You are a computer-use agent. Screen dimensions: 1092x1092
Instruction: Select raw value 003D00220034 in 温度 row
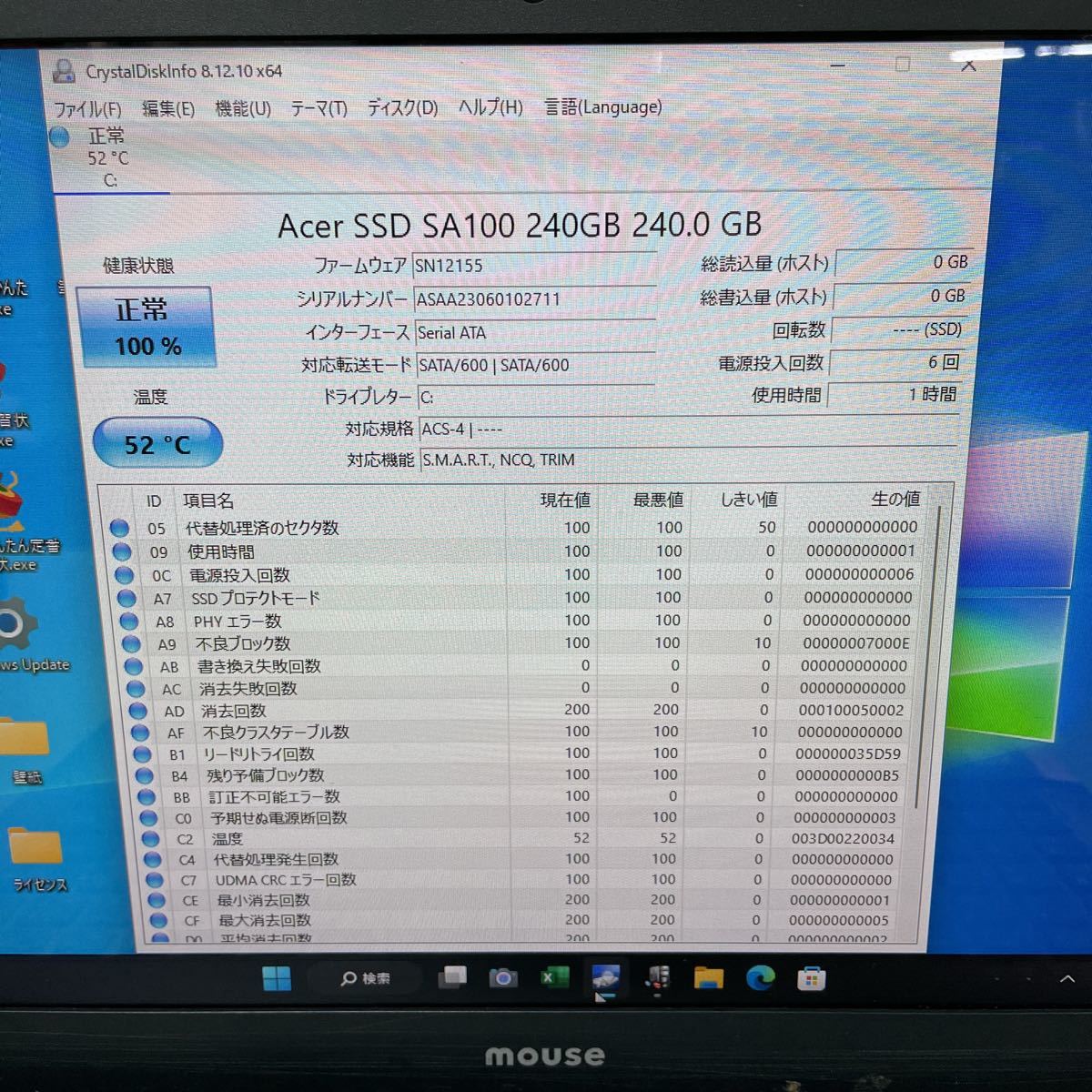843,838
